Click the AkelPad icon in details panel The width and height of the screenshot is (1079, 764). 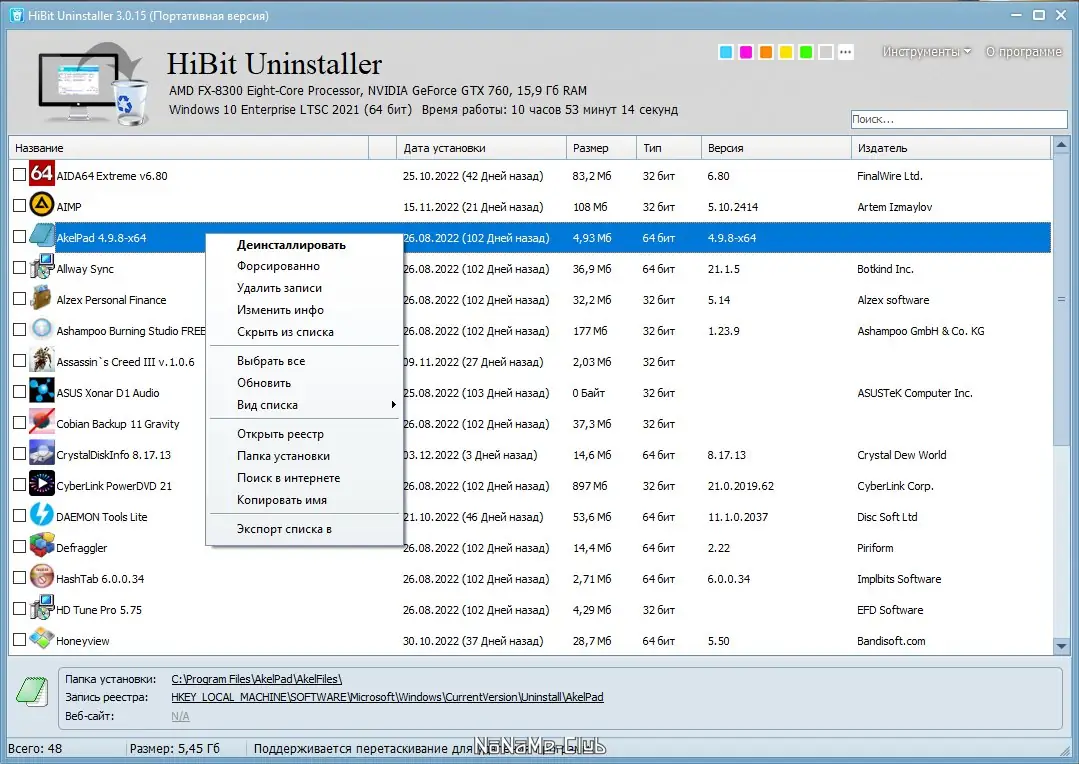(x=32, y=692)
